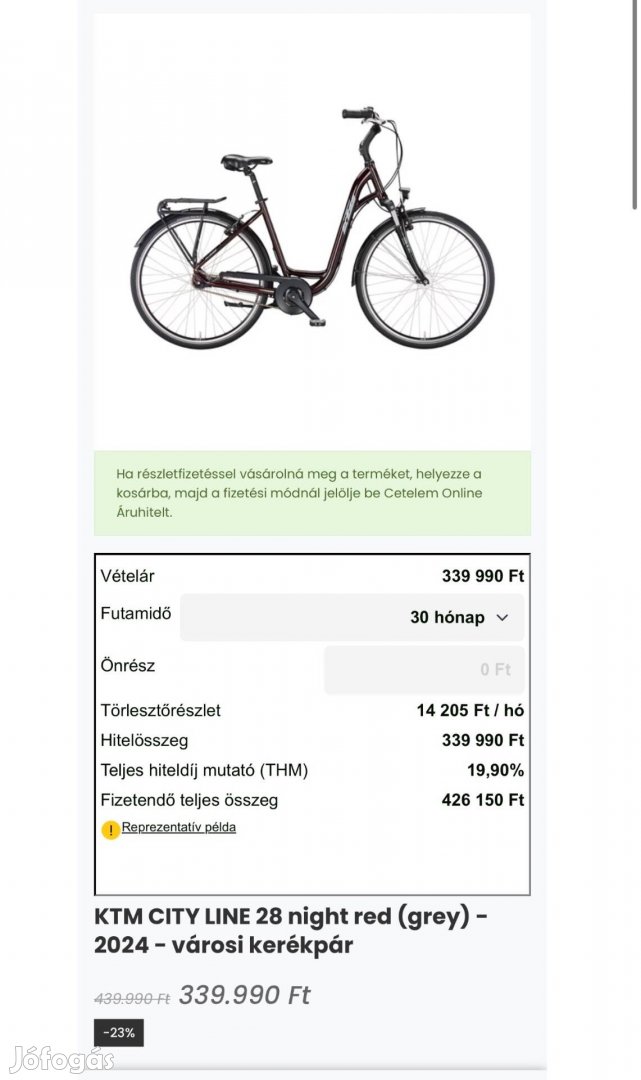
Task: Click the Futamidő label
Action: (x=134, y=612)
